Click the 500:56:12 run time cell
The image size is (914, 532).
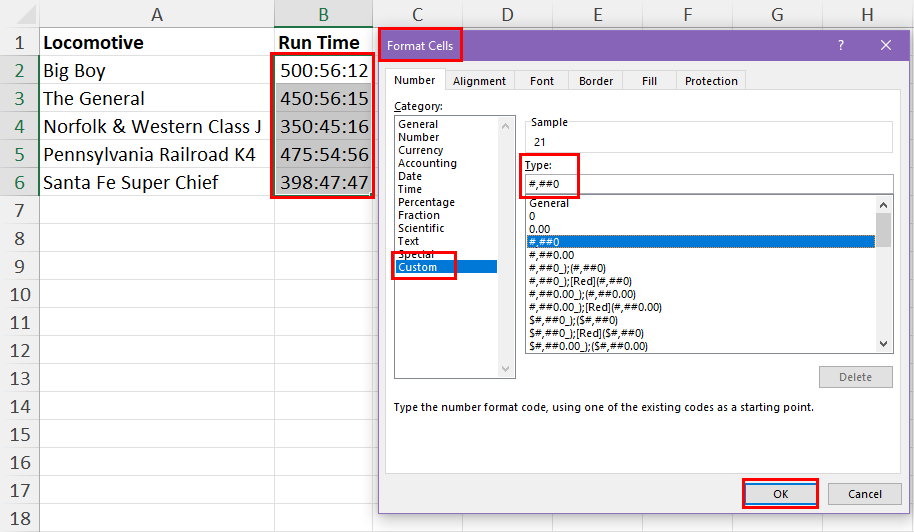tap(324, 71)
